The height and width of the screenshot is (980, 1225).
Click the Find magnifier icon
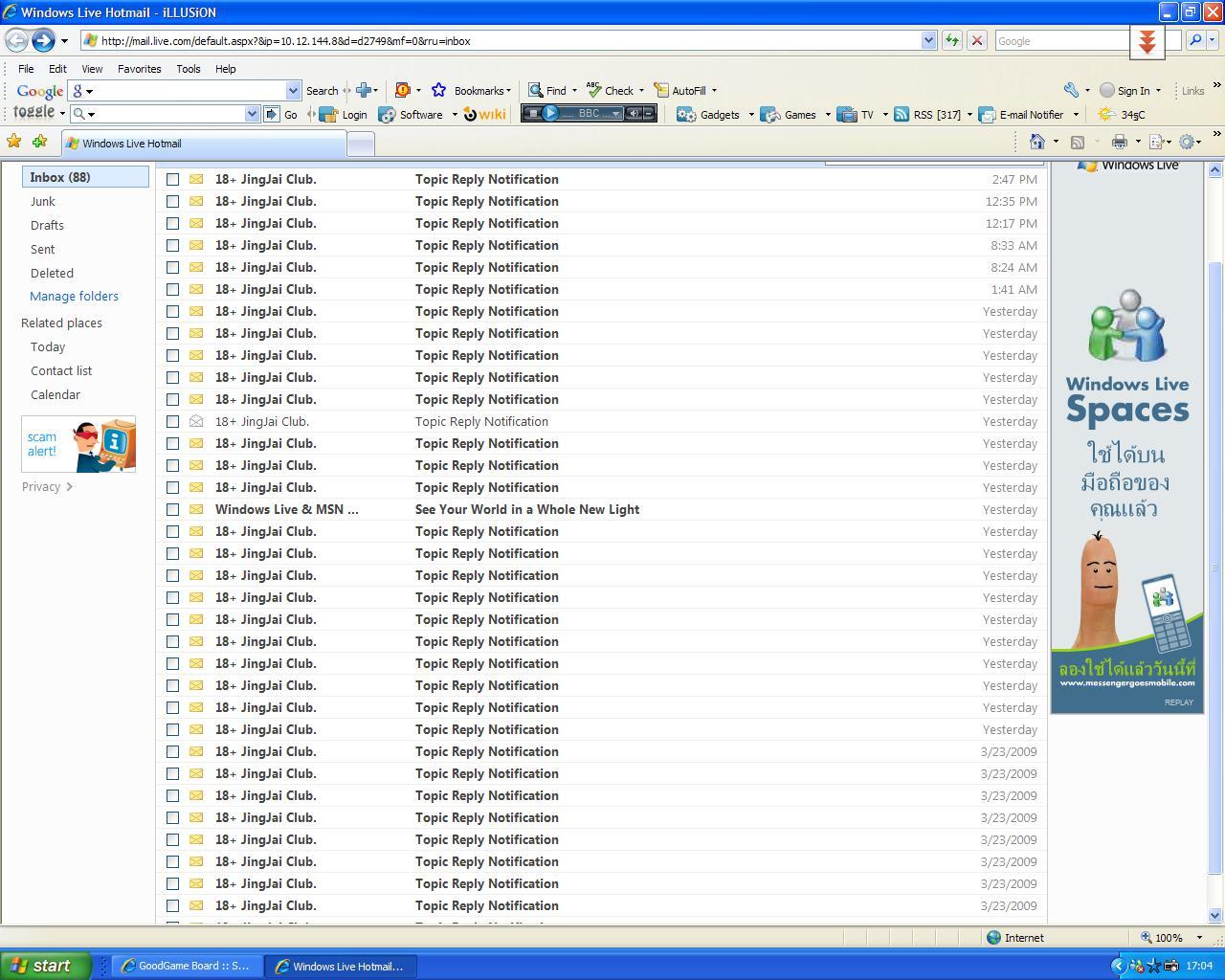(x=536, y=90)
